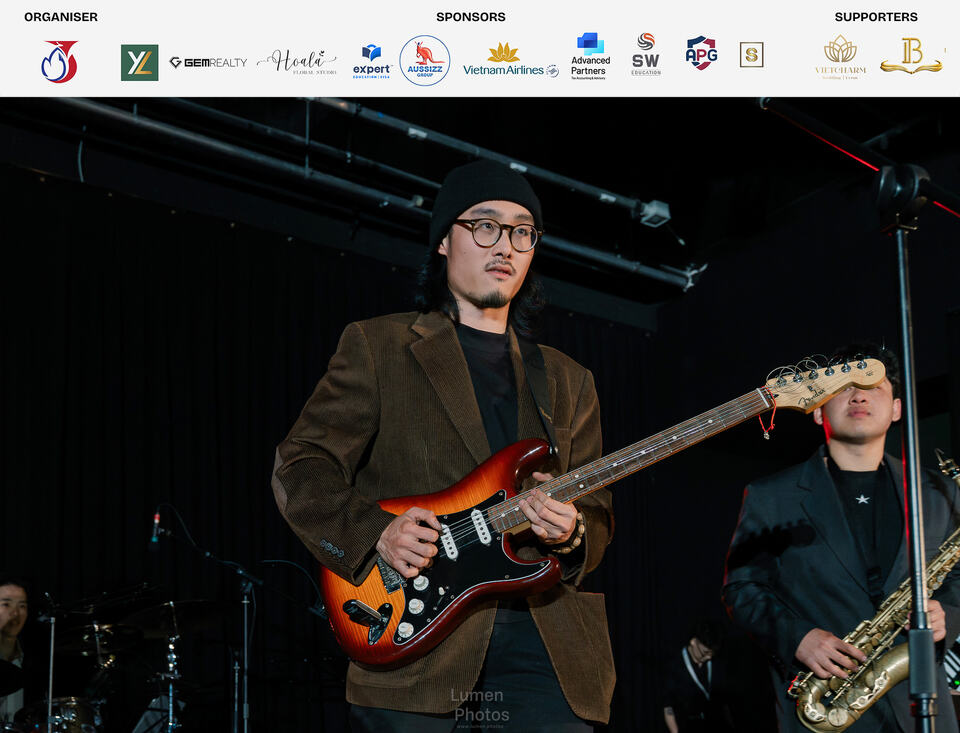960x733 pixels.
Task: Click the Hoala Floral Studio logo
Action: click(297, 62)
